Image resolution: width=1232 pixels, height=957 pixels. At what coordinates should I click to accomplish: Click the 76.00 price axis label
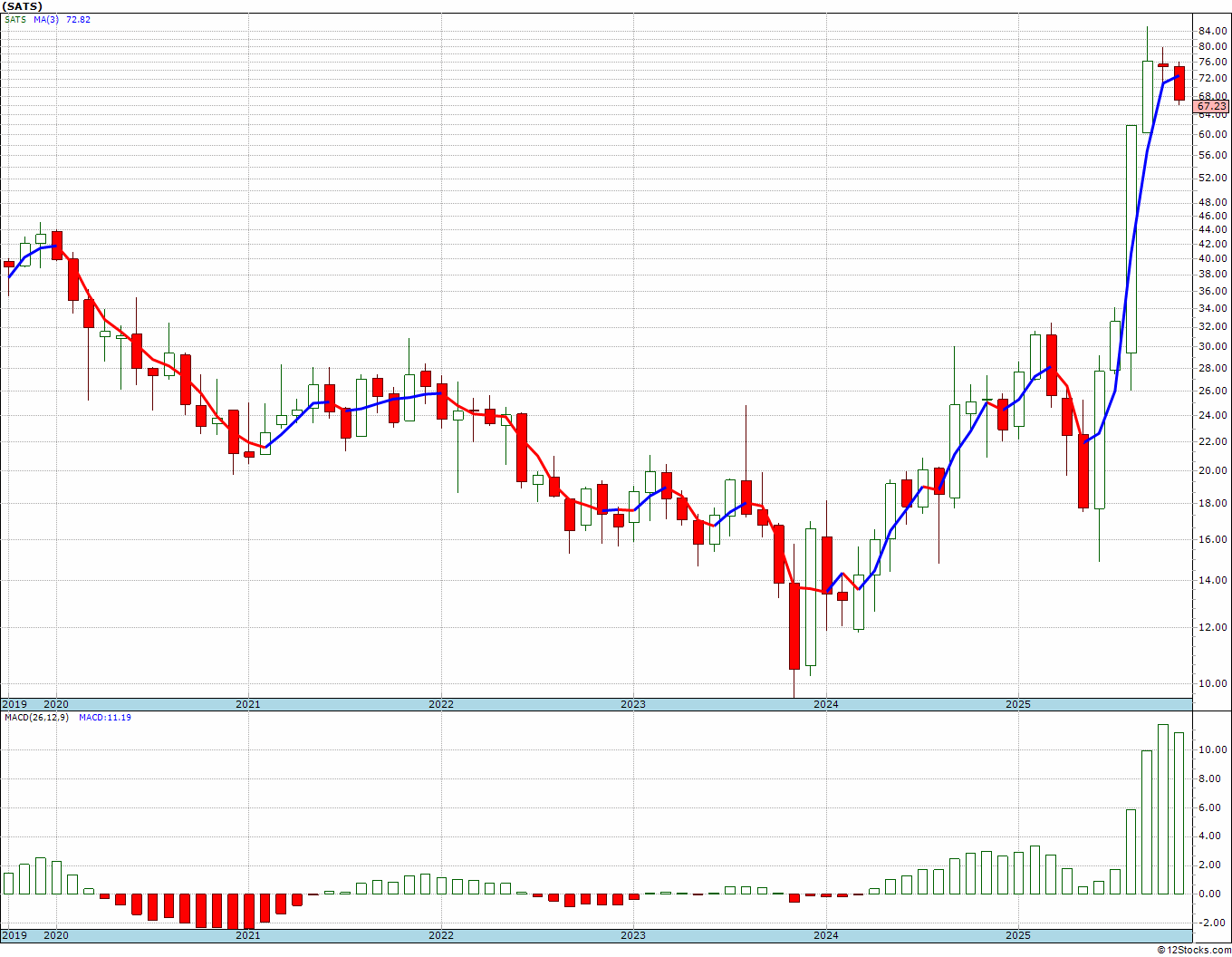pos(1212,63)
